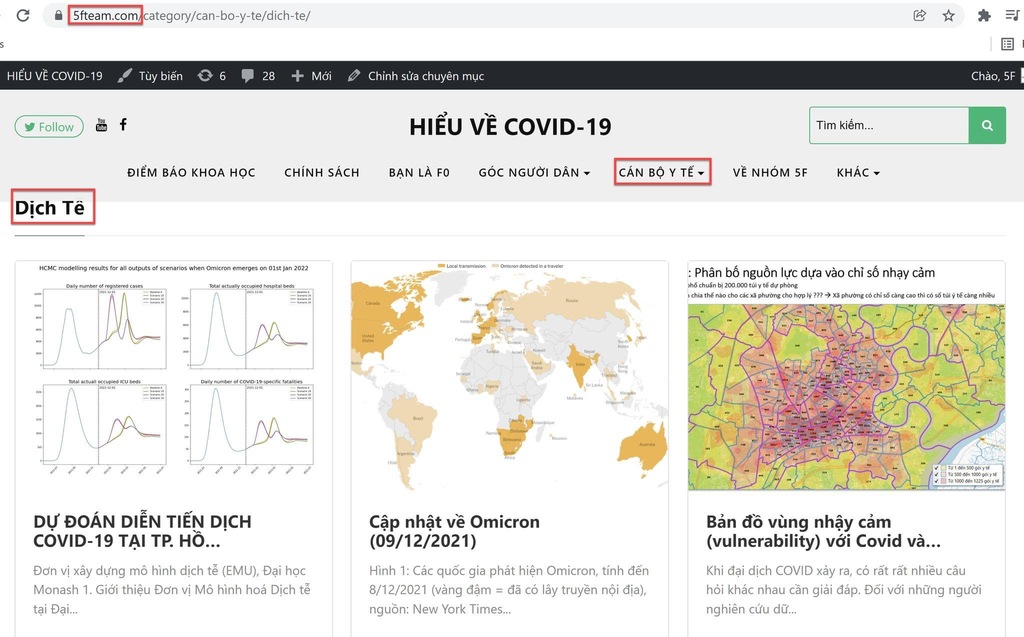Open ĐIỂM BÁO KHOA HỌC menu
Screen dimensions: 1024x637
click(191, 172)
